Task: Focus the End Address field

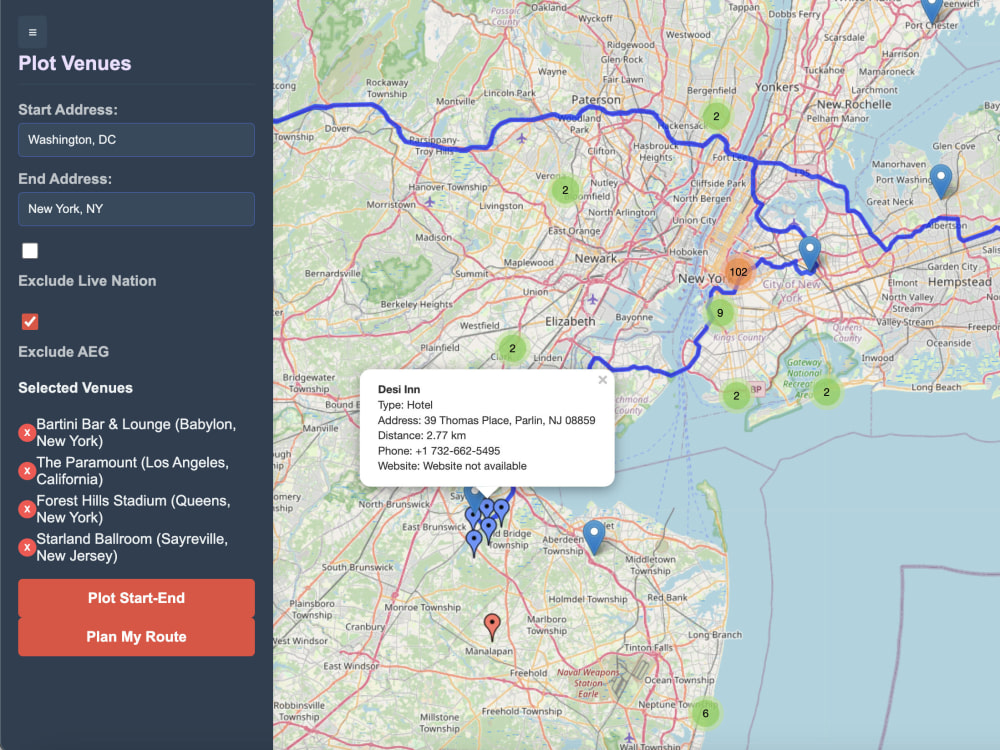Action: 136,209
